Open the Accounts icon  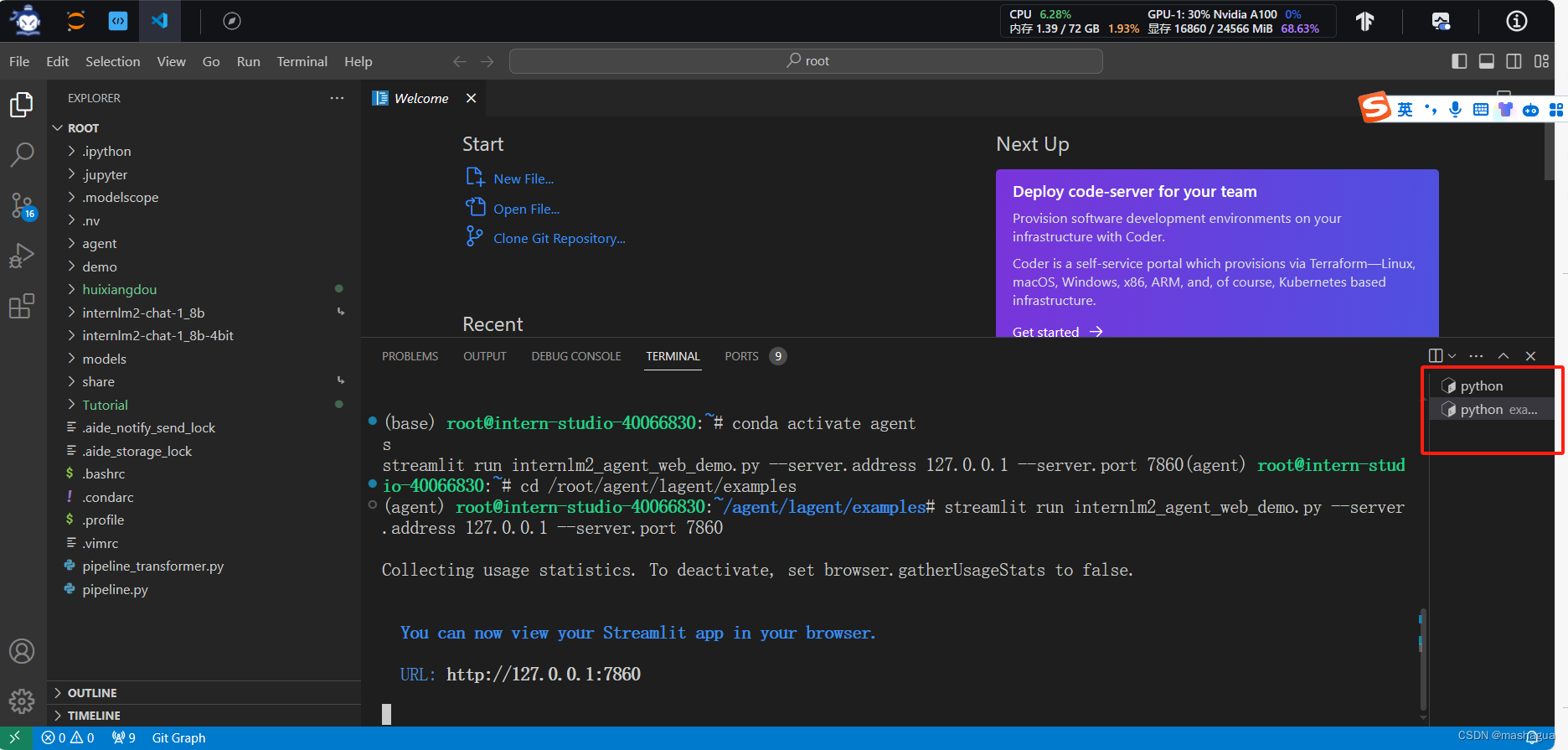(22, 651)
